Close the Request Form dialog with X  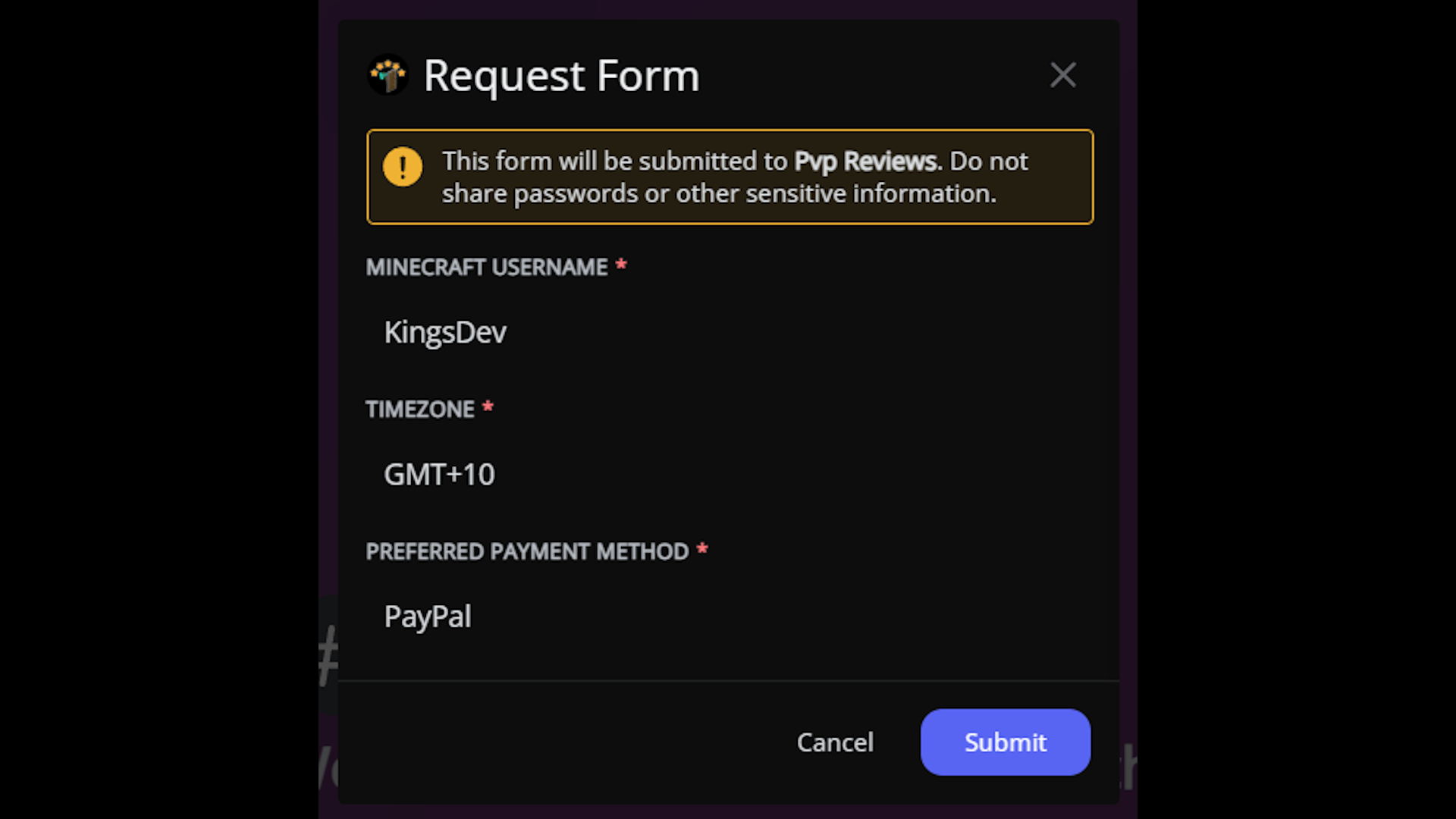(1062, 75)
